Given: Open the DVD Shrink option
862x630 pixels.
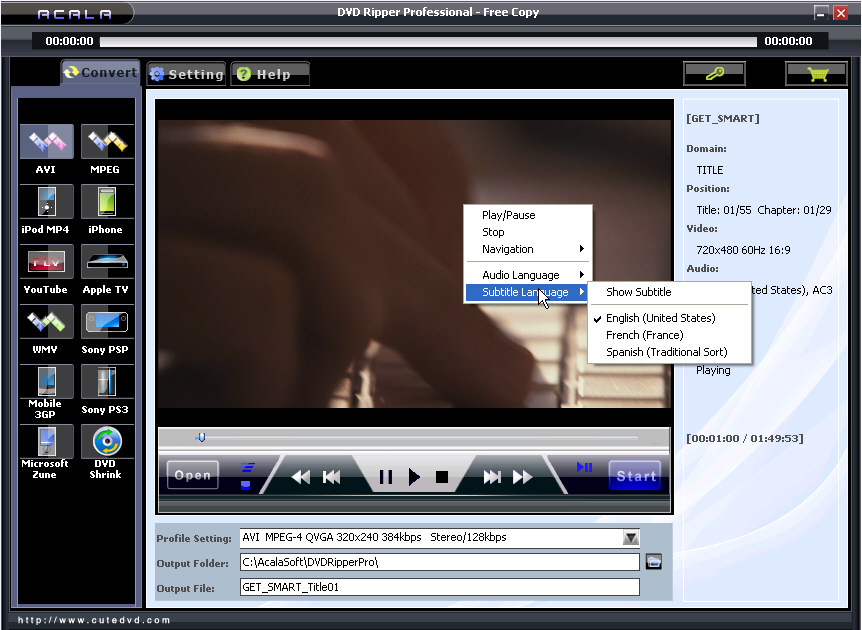Looking at the screenshot, I should (x=107, y=441).
